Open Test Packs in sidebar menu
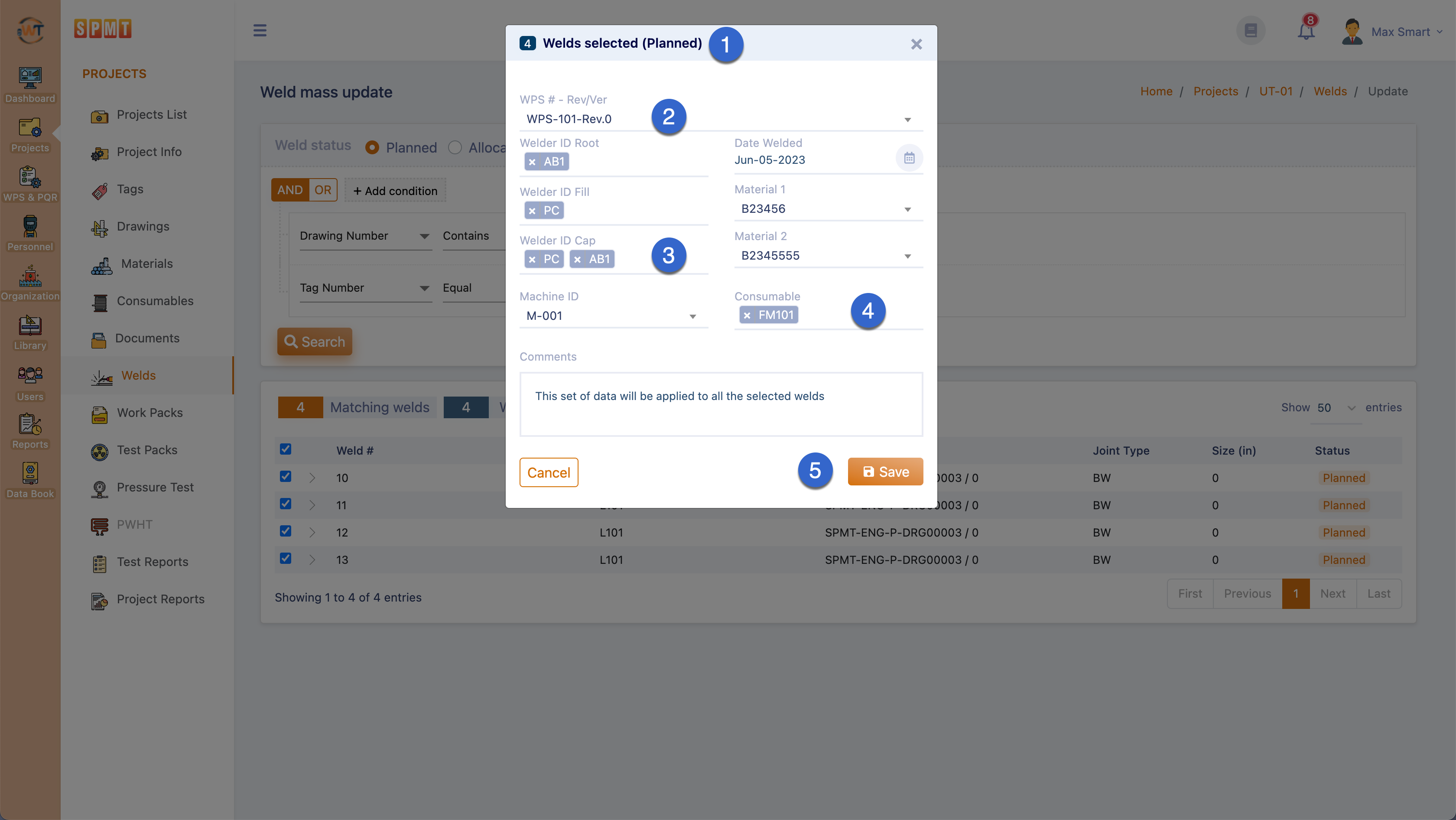This screenshot has width=1456, height=820. (x=147, y=450)
